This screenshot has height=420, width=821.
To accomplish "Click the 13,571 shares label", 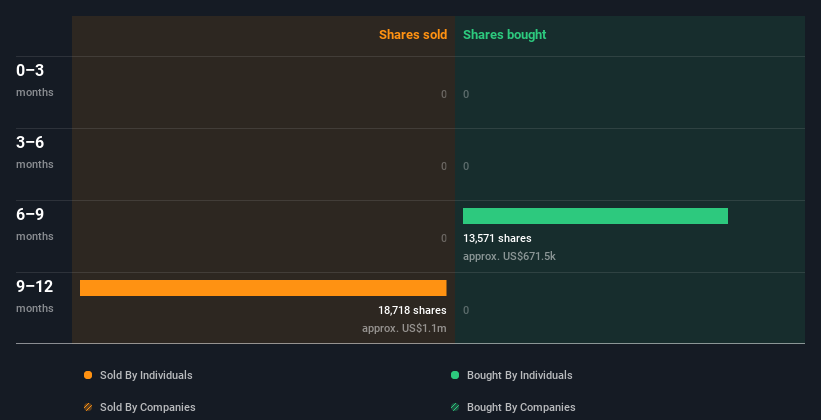I will pos(497,238).
